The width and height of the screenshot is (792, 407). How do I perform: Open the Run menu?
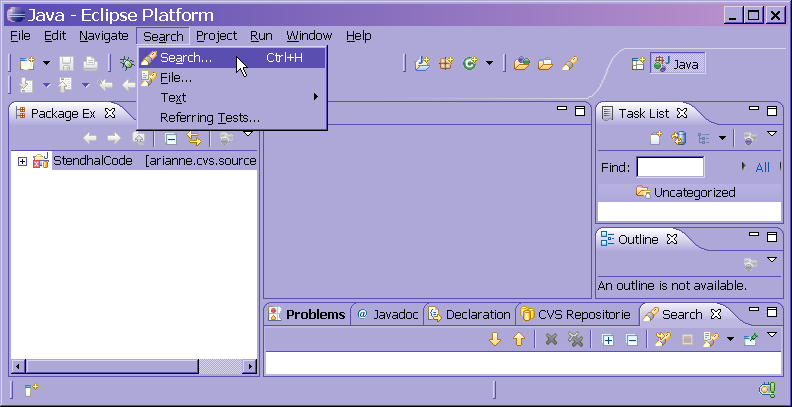click(261, 36)
